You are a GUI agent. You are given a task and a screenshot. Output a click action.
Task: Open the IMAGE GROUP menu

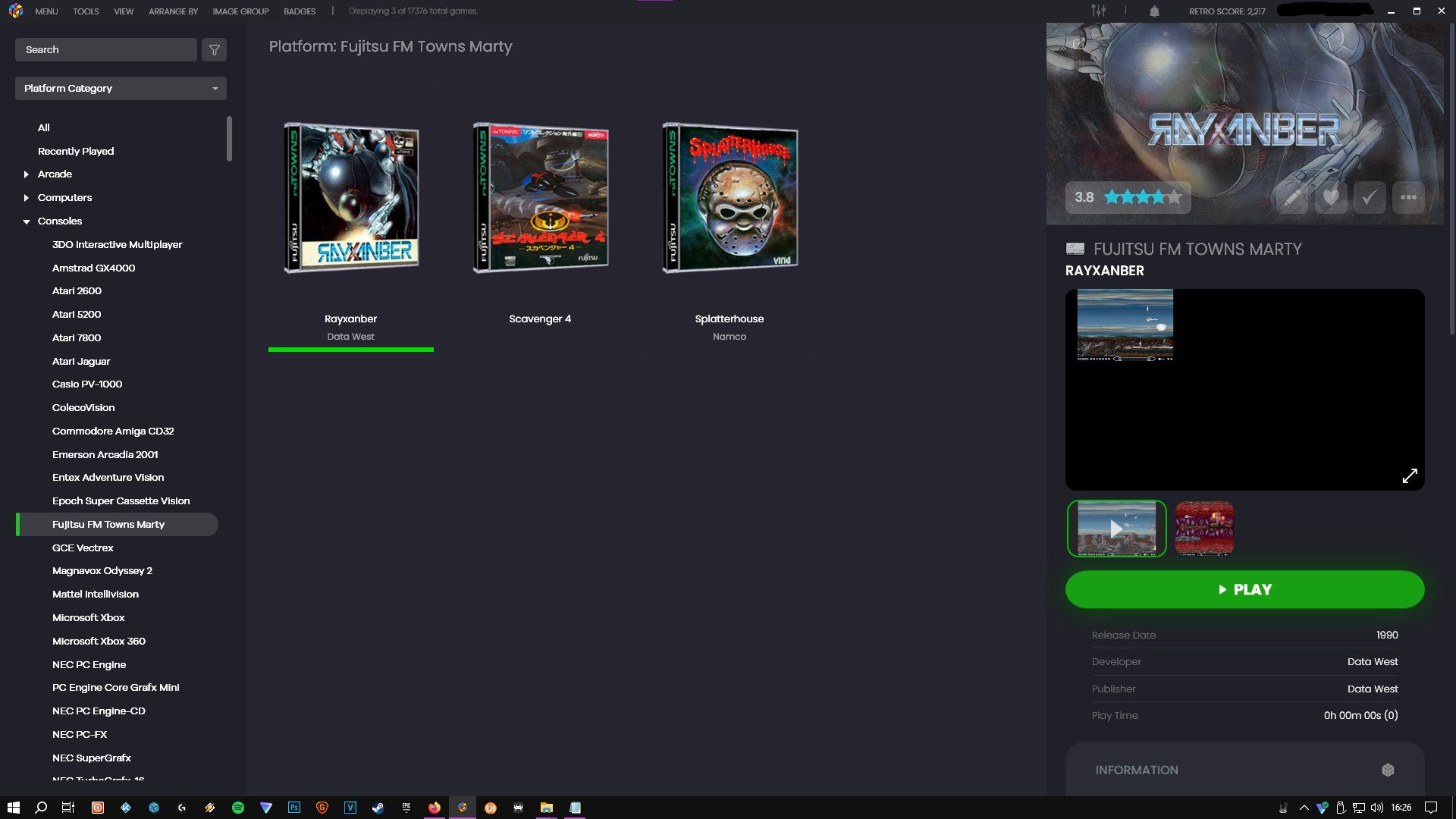(240, 11)
